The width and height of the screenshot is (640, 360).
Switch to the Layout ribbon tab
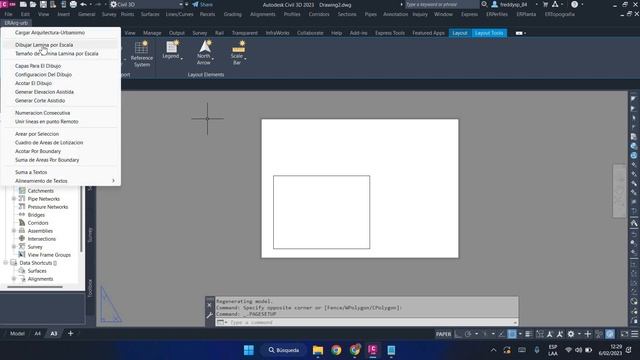pyautogui.click(x=460, y=33)
